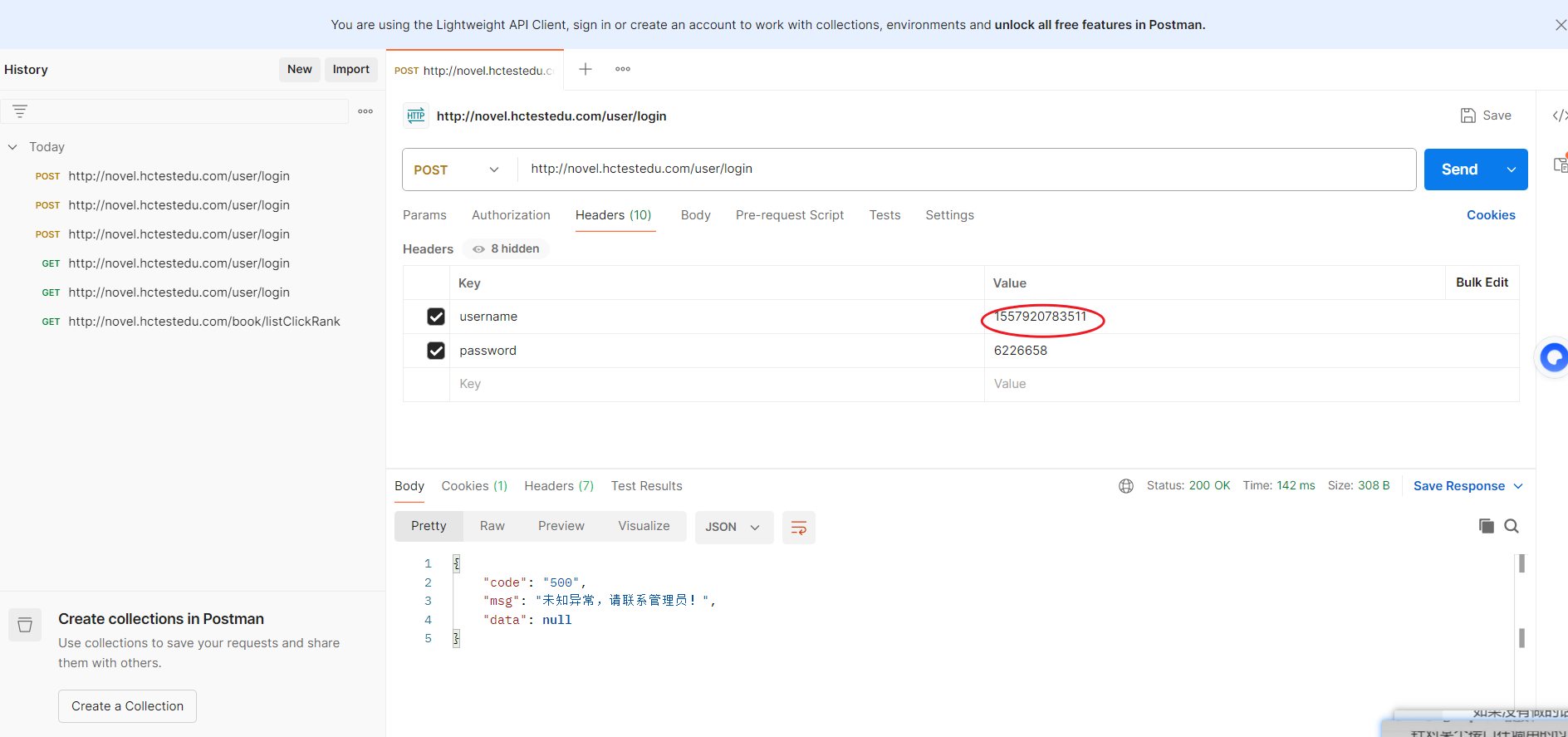Click the network globe icon in response
1568x737 pixels.
click(1126, 486)
